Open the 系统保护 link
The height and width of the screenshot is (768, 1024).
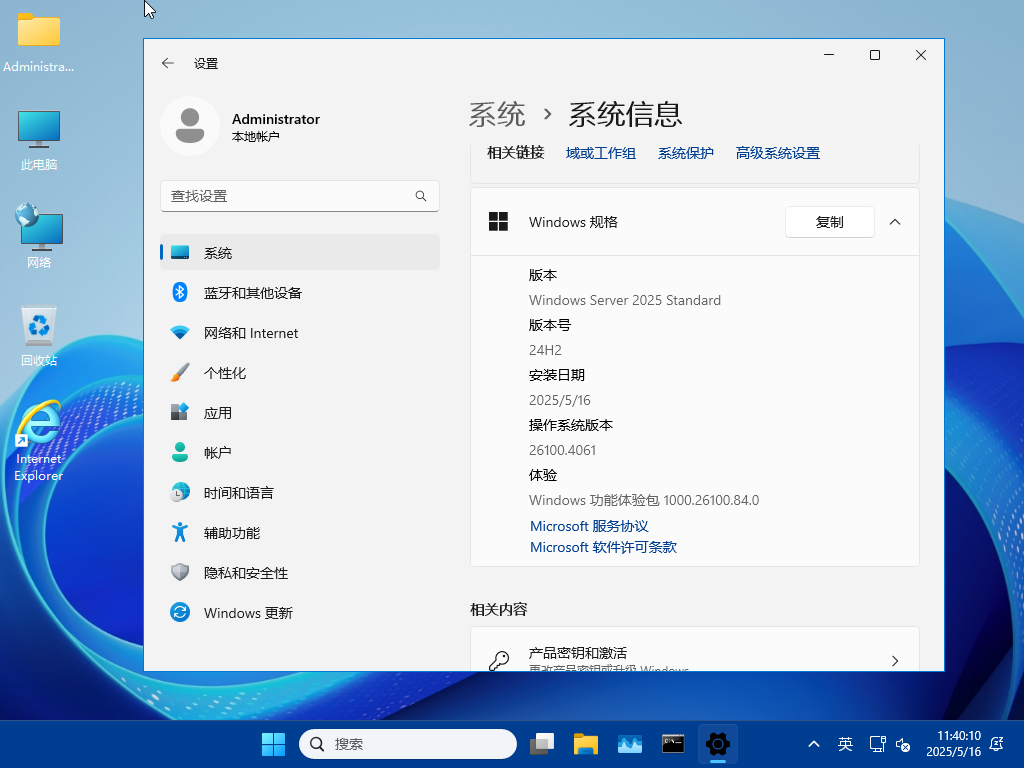[x=686, y=153]
